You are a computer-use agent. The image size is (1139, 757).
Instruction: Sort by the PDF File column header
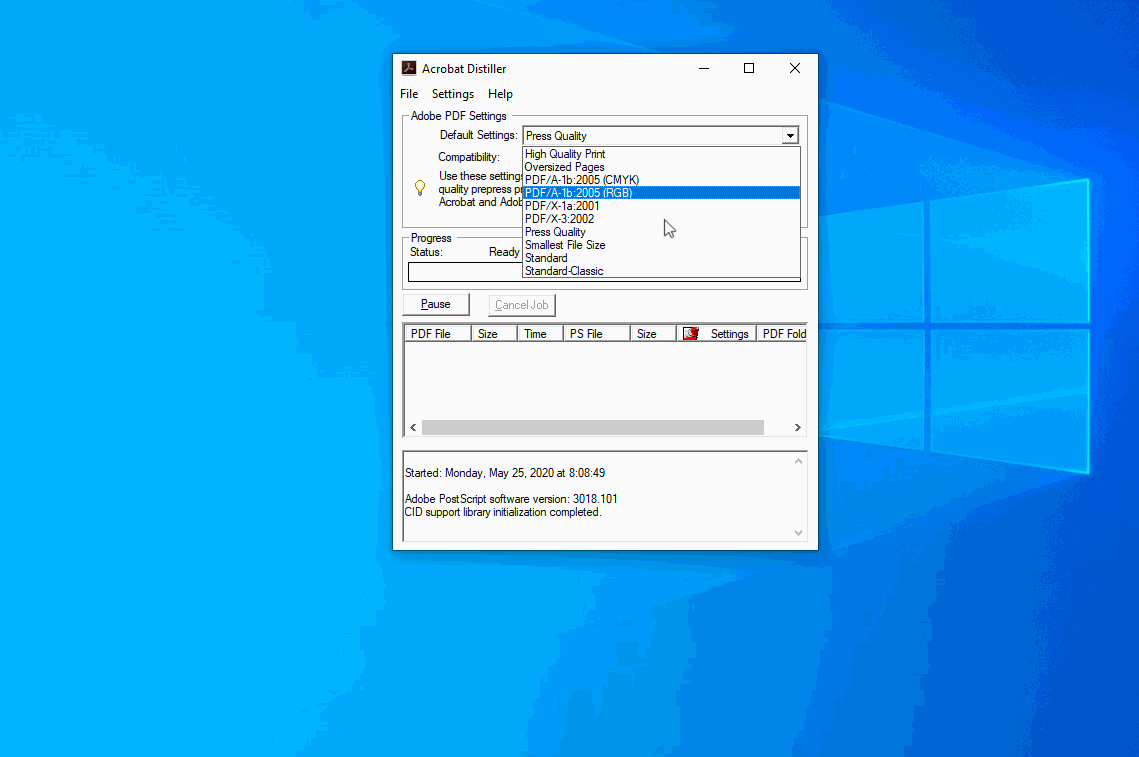click(438, 333)
